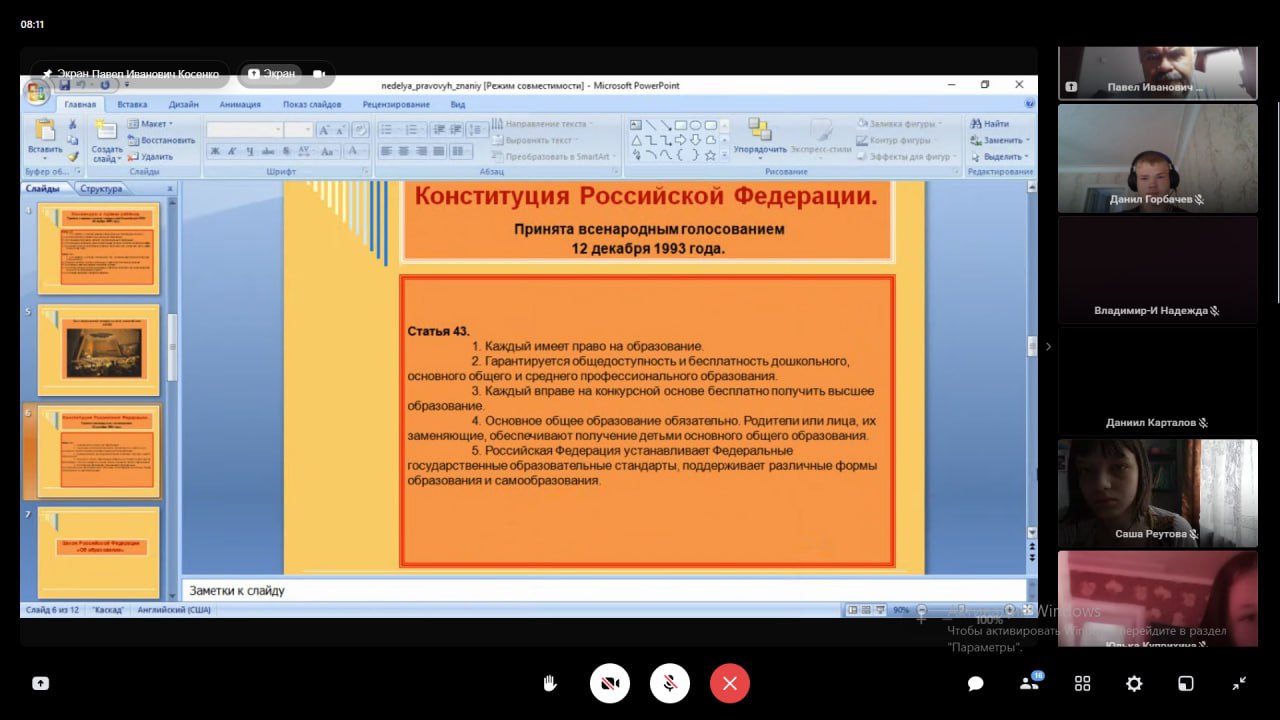Switch to the Структура pane tab

click(x=102, y=188)
